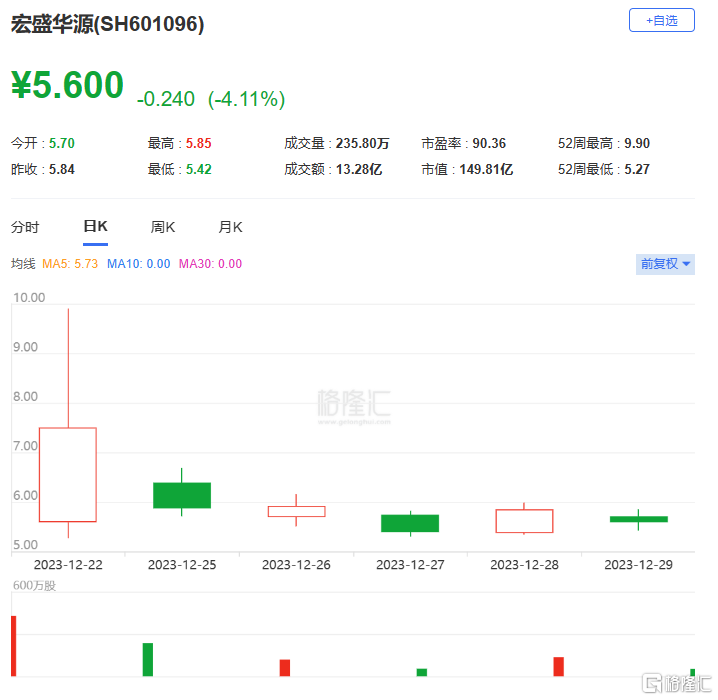Select the 2023-12-26 hollow red candlestick

click(x=296, y=511)
